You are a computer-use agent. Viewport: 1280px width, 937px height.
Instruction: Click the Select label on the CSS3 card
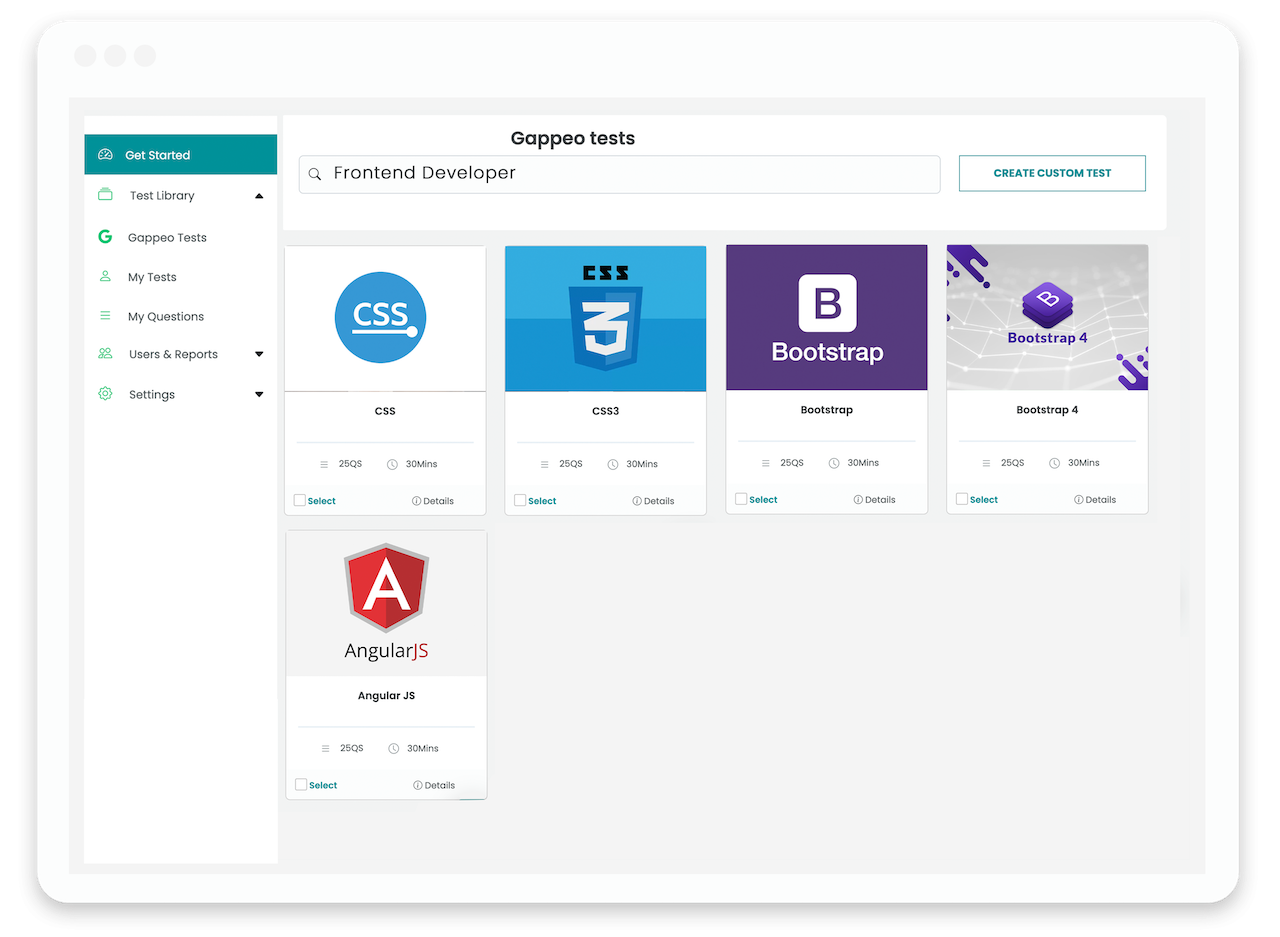(x=542, y=501)
